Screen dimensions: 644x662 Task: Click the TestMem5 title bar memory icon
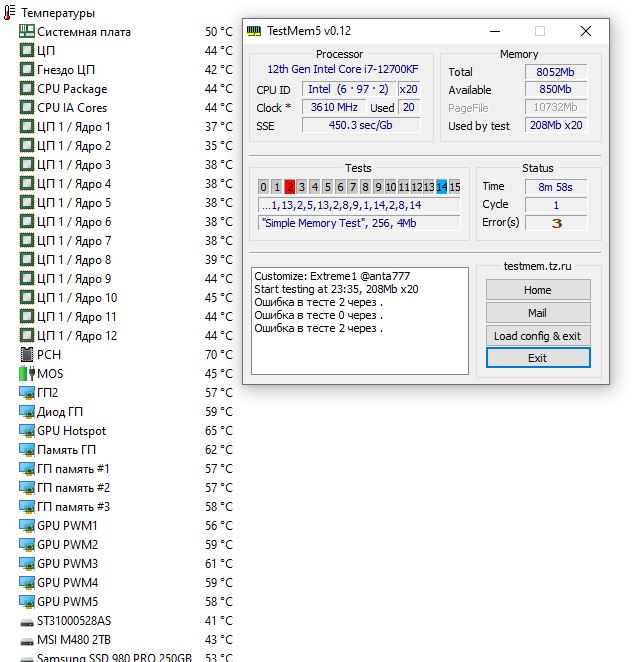(x=254, y=31)
